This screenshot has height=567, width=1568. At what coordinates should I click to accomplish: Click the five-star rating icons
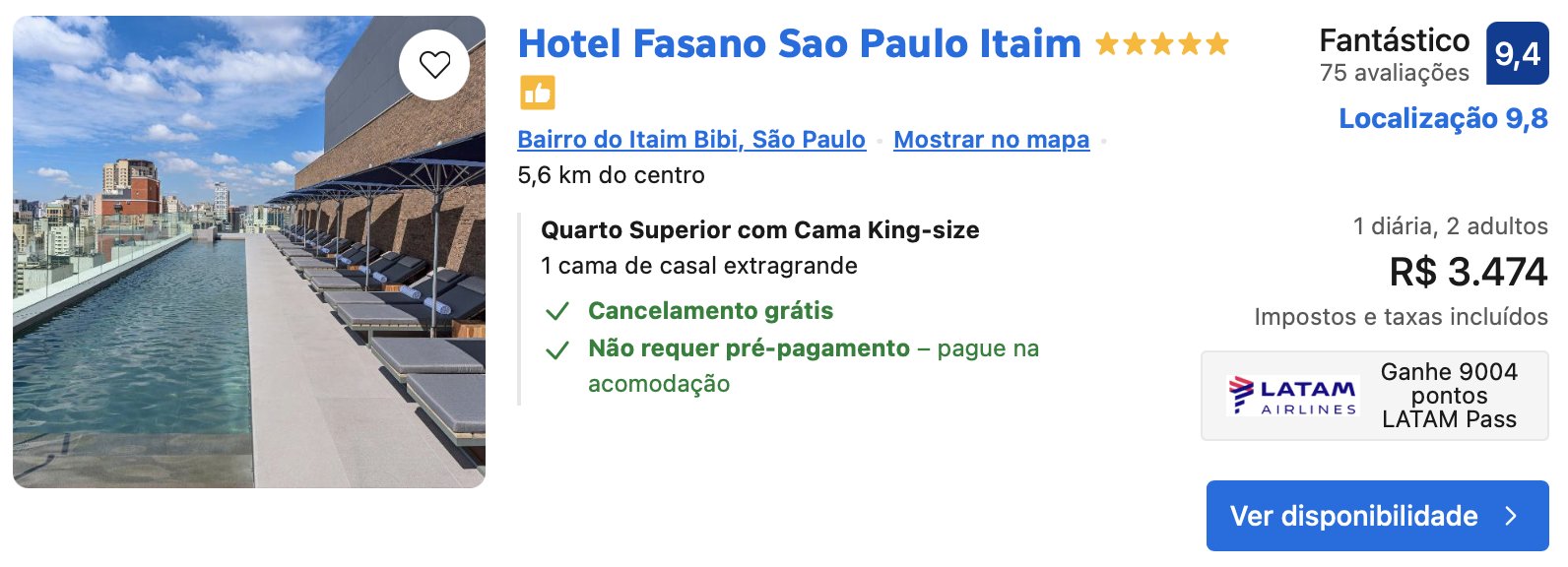tap(1162, 43)
